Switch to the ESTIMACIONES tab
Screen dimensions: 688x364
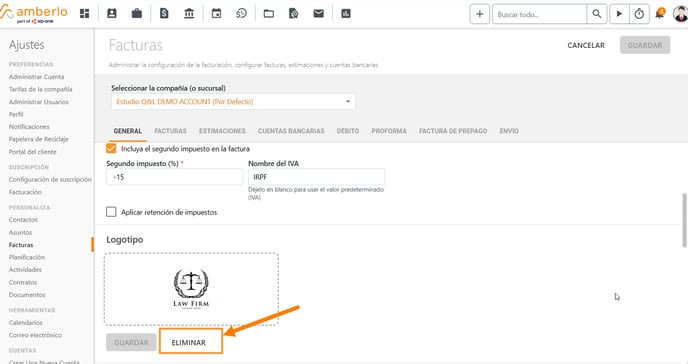[x=222, y=131]
